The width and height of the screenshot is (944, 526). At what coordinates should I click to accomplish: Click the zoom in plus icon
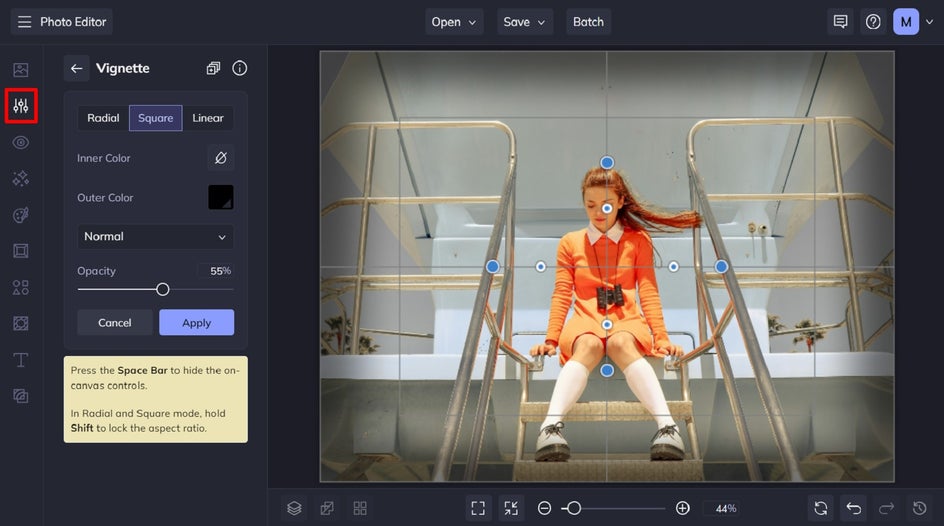[683, 508]
